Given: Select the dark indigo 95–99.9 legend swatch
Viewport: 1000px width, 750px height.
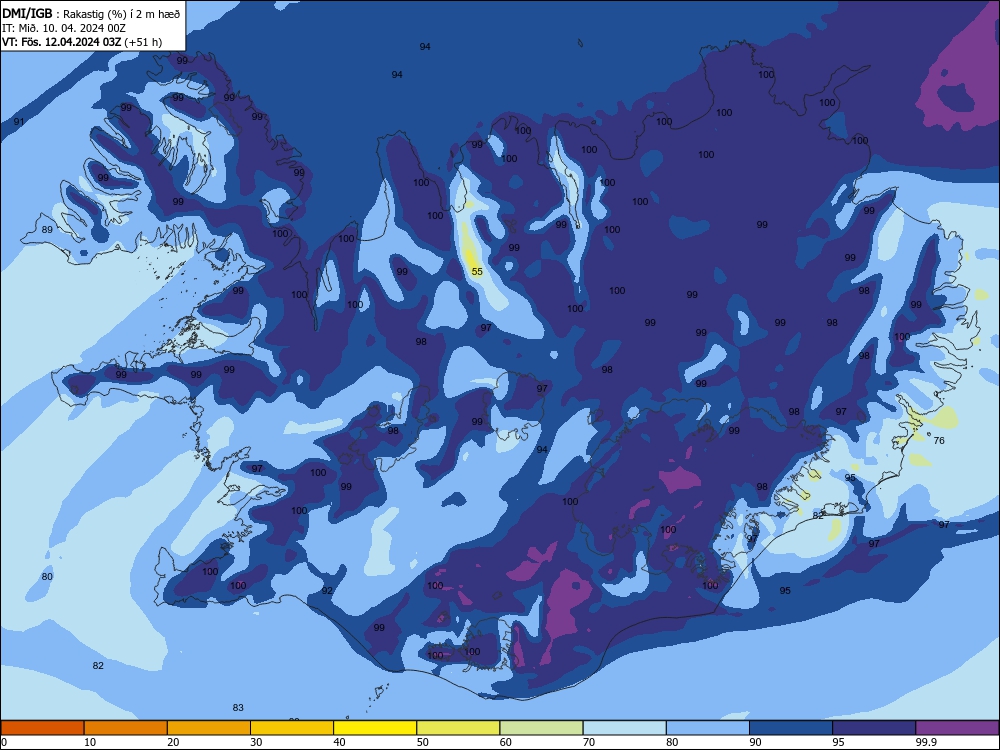Looking at the screenshot, I should pos(874,728).
